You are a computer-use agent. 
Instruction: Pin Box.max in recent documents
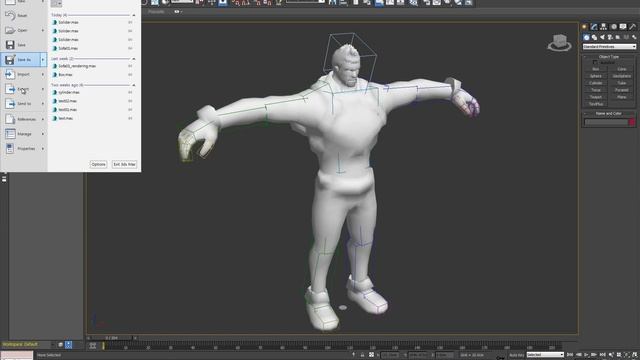[x=130, y=75]
